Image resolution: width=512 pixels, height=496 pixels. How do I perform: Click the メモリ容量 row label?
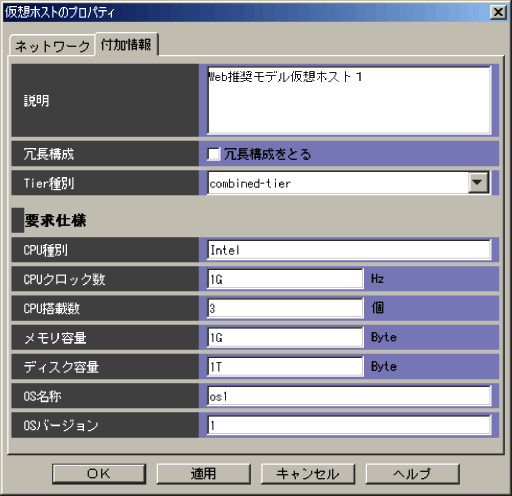(55, 338)
